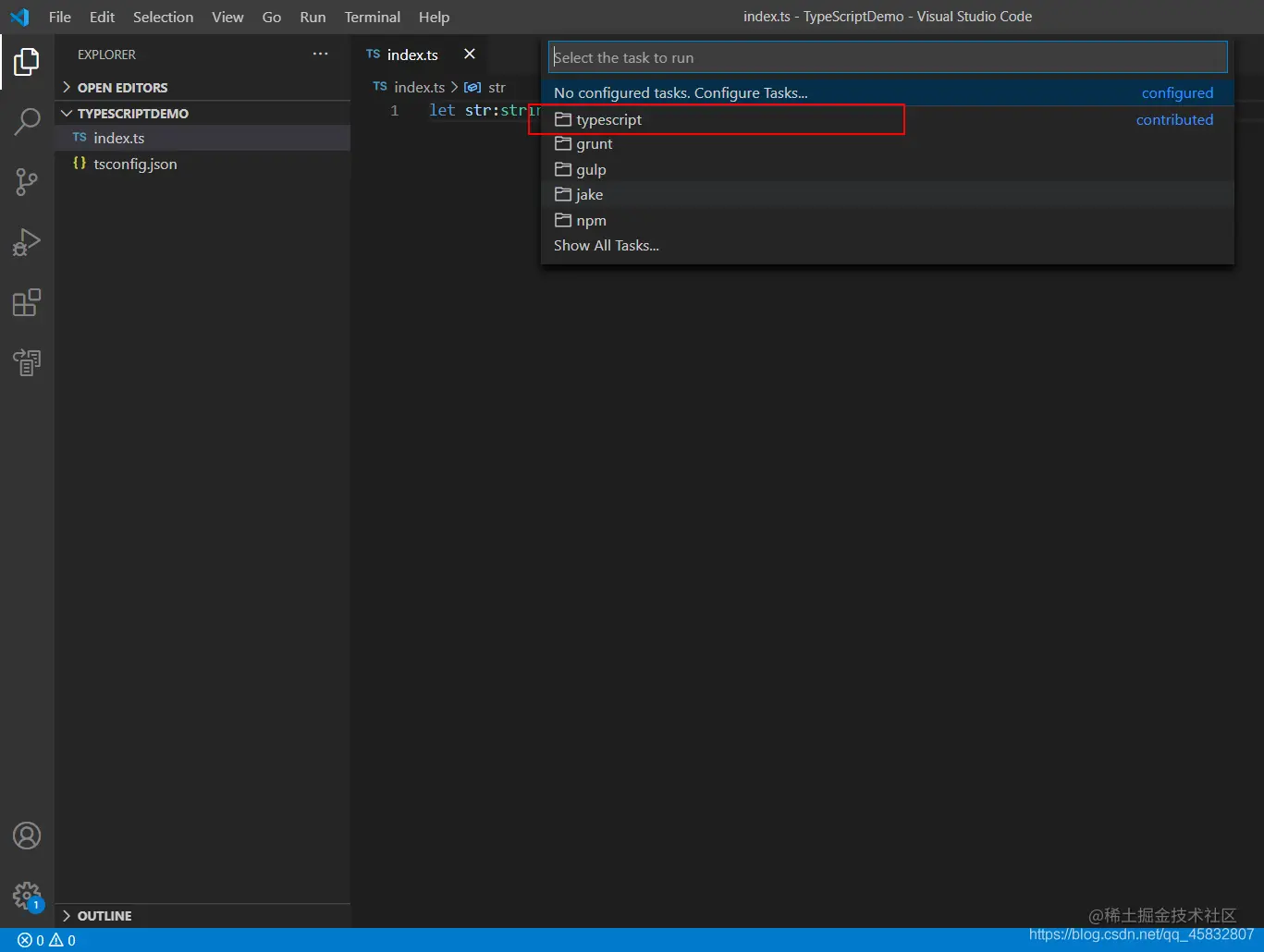Screen dimensions: 1264x952
Task: Click the typescript folder icon
Action: coord(562,119)
